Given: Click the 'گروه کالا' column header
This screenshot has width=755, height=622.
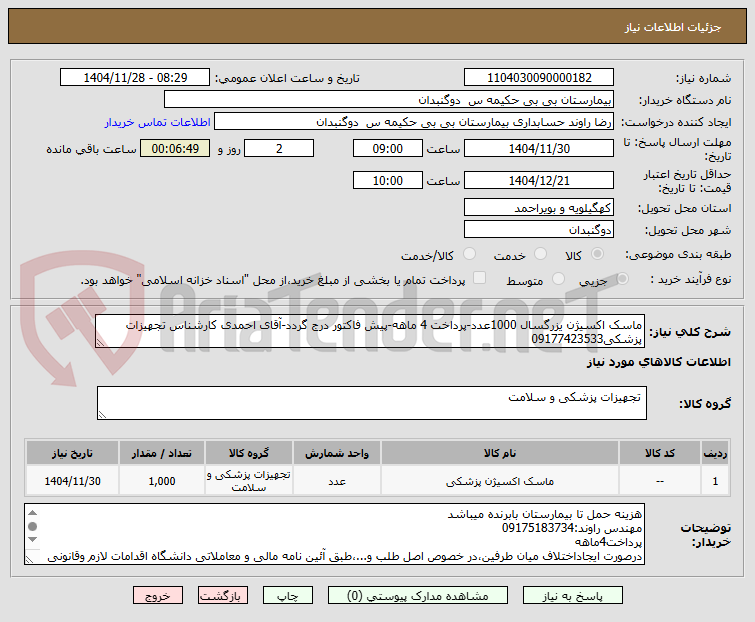Looking at the screenshot, I should coord(249,453).
